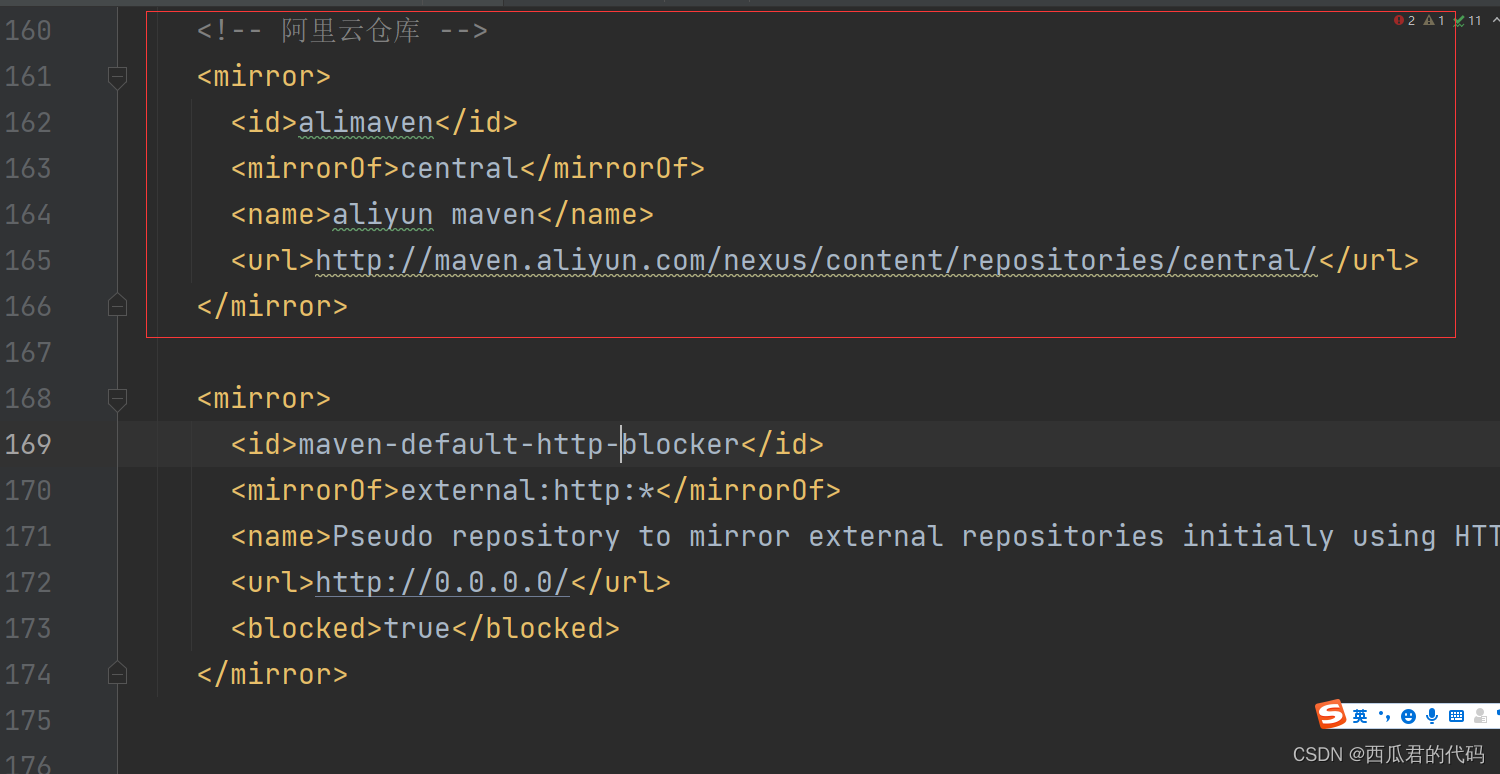Click the red error count indicator
The image size is (1500, 774).
1399,20
